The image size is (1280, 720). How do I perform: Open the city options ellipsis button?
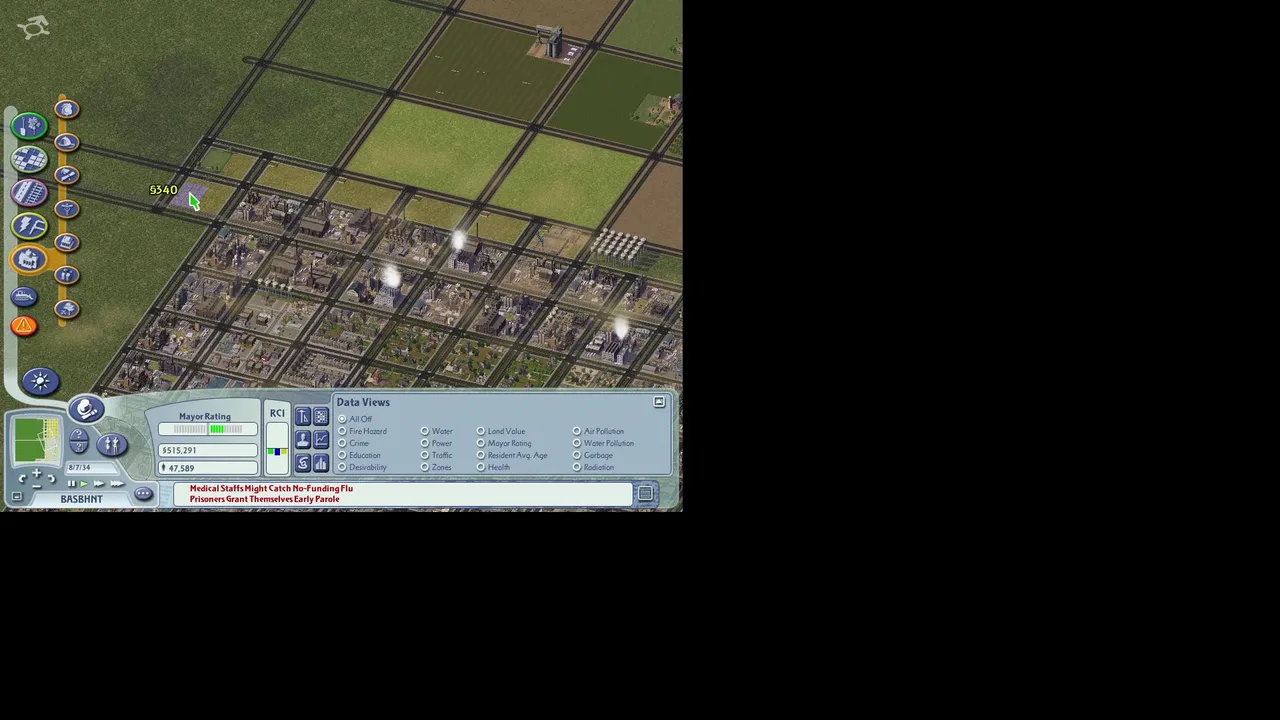(x=143, y=494)
